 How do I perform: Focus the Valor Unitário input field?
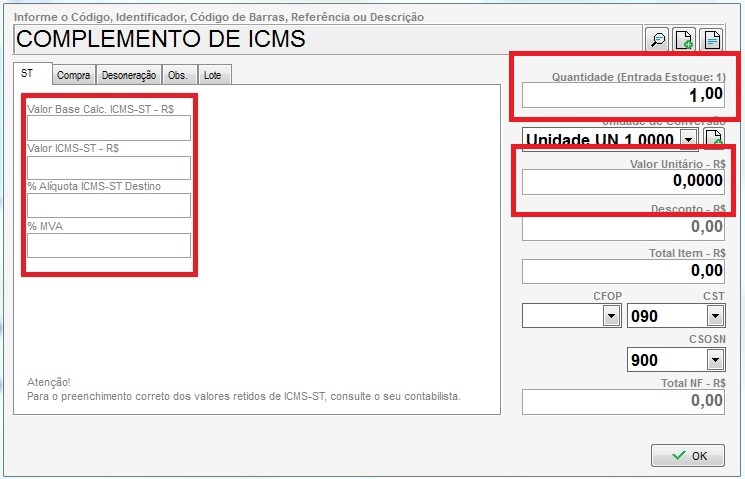click(623, 181)
